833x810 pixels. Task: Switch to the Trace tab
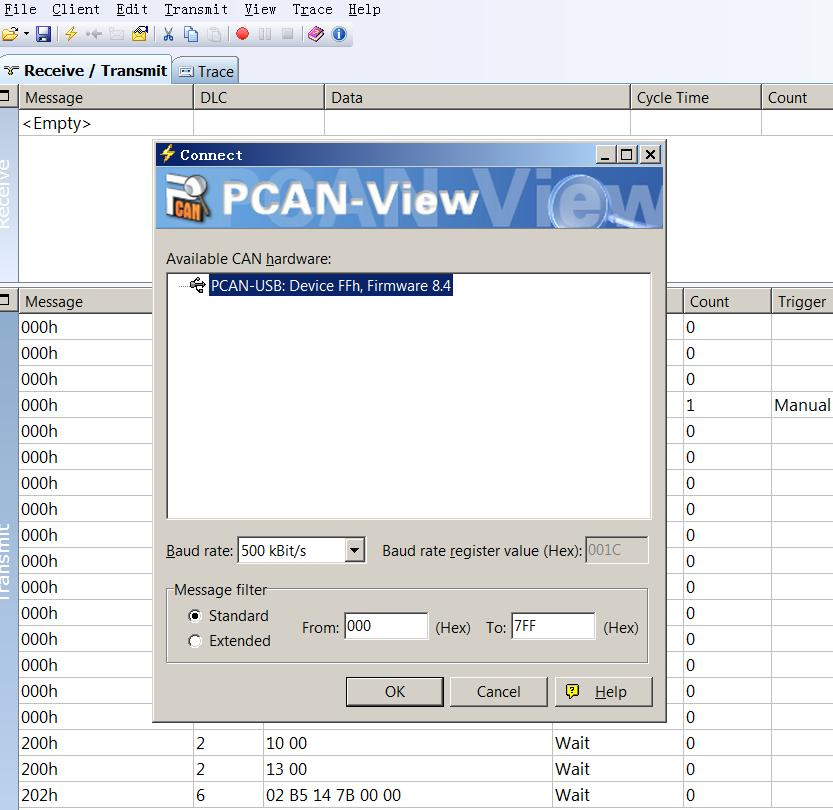point(206,71)
